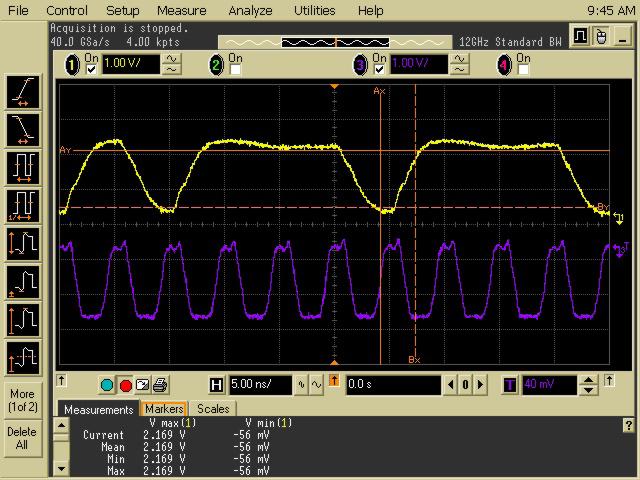Click the single acquisition icon

(x=142, y=385)
